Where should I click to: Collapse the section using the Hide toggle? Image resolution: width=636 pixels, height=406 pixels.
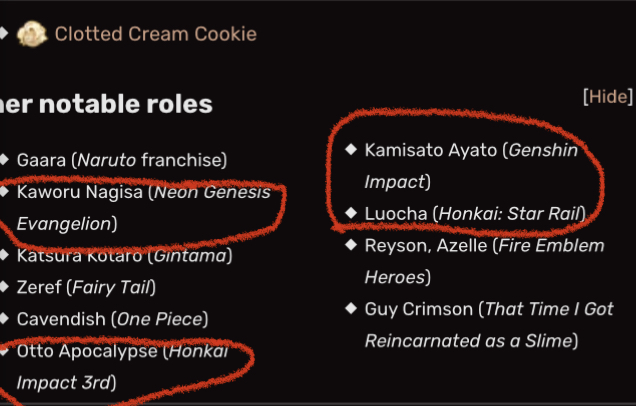point(608,97)
